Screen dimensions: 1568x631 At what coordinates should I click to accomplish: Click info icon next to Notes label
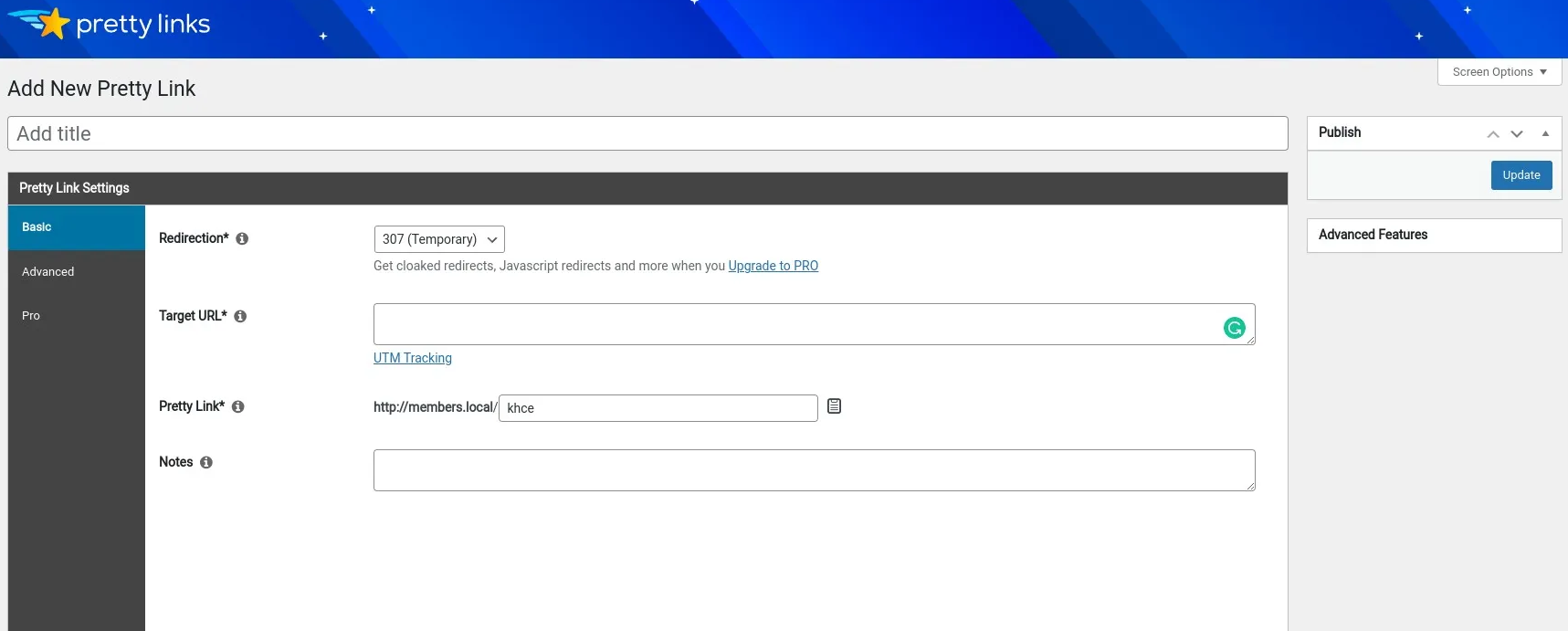point(206,462)
